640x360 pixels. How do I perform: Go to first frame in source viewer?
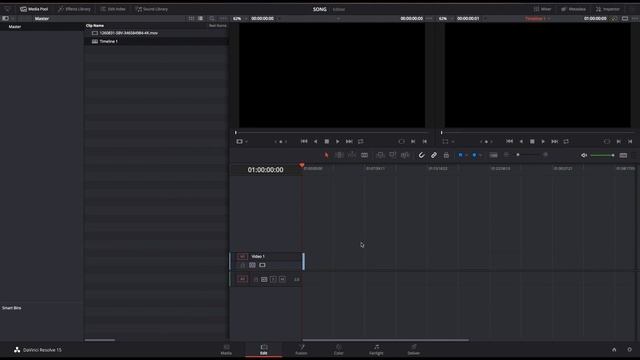304,141
